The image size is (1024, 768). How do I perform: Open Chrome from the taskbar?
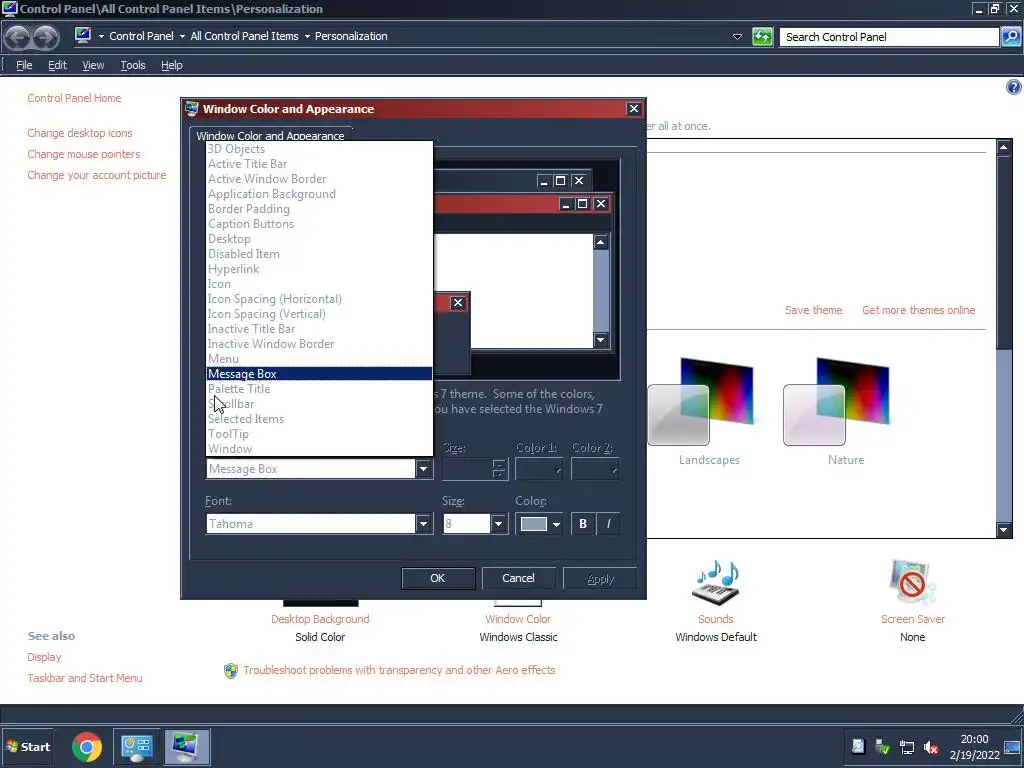point(87,746)
